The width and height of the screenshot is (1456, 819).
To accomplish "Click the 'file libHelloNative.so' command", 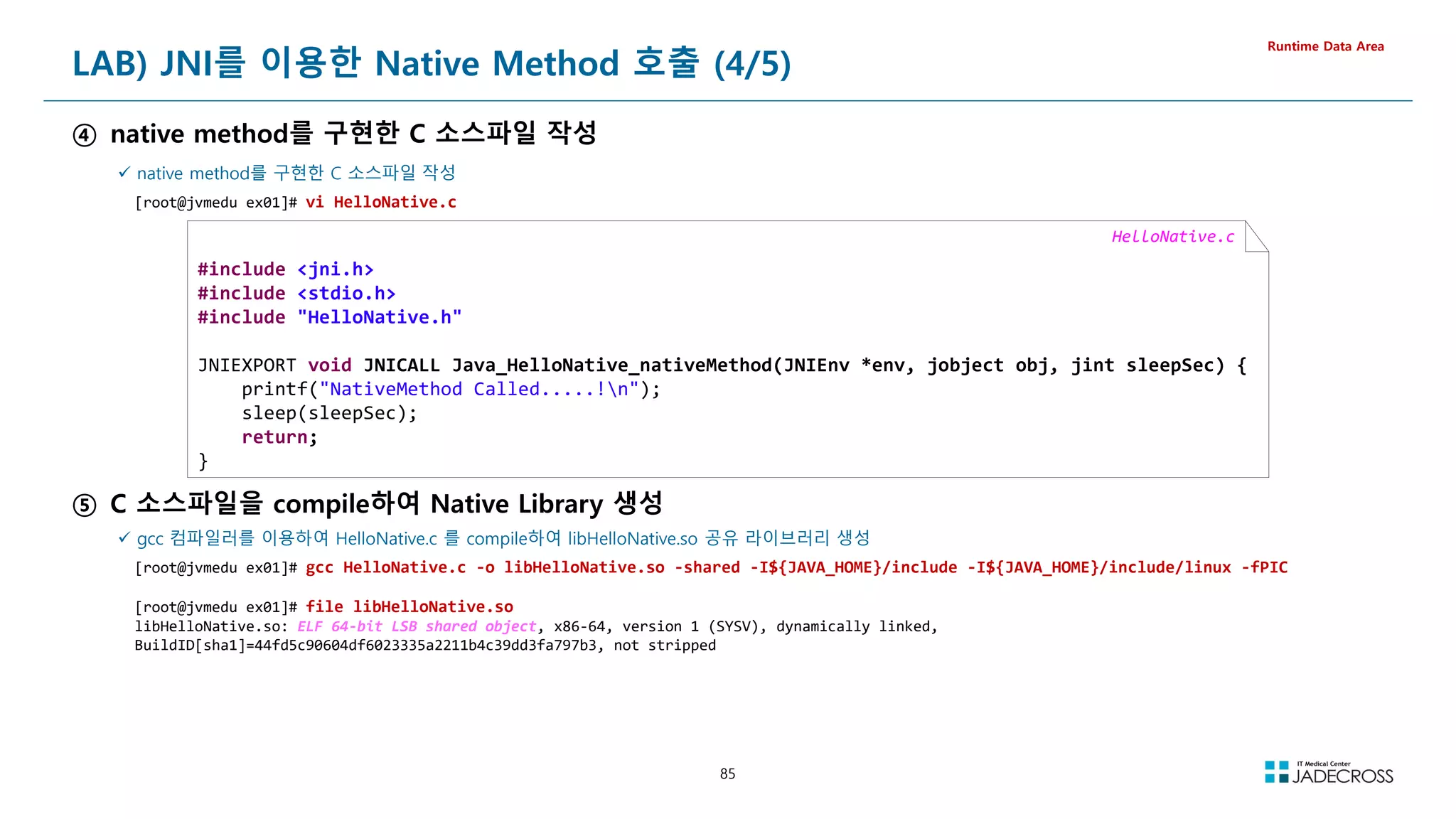I will click(x=409, y=607).
